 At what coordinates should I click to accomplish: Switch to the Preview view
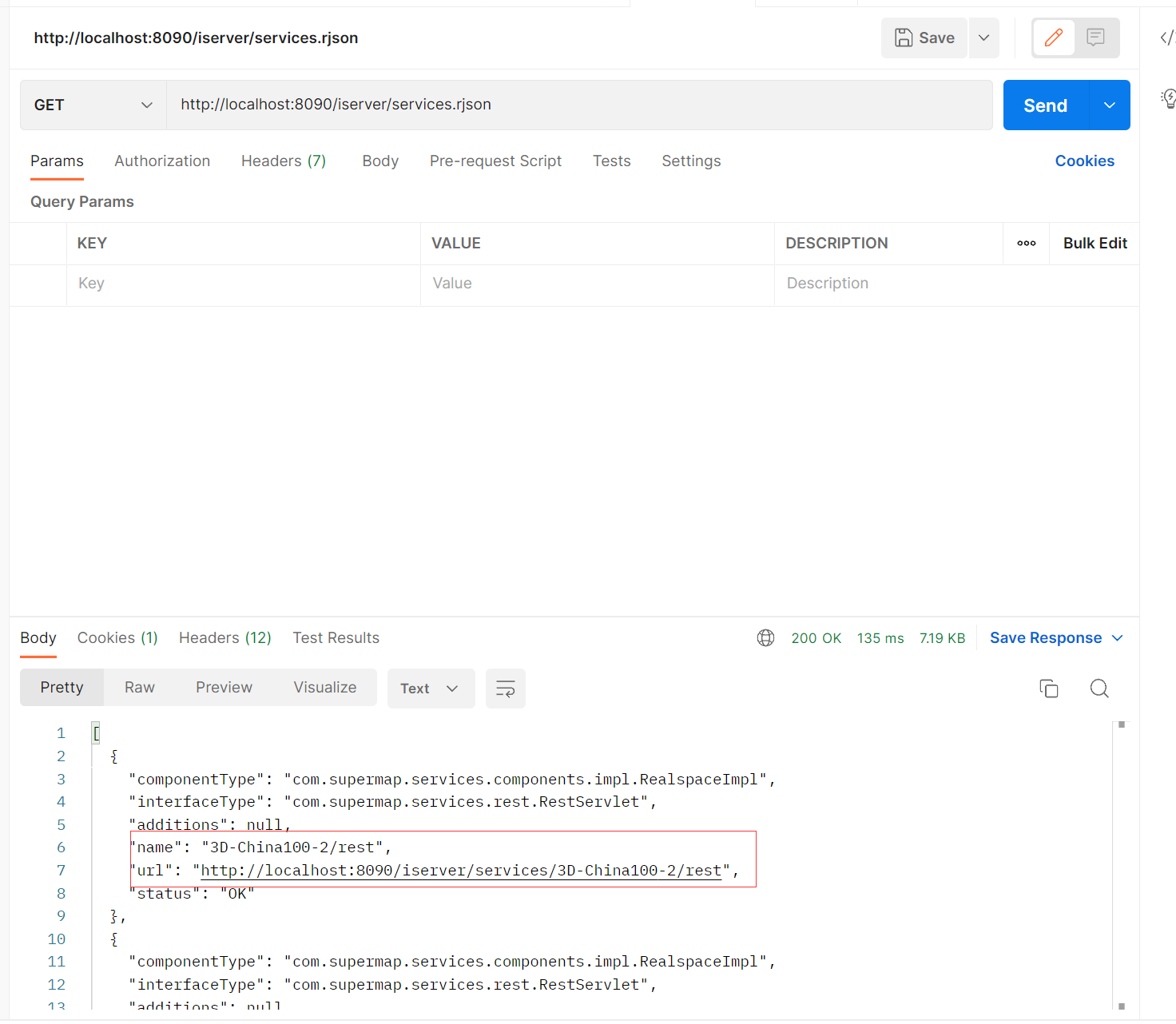click(224, 688)
